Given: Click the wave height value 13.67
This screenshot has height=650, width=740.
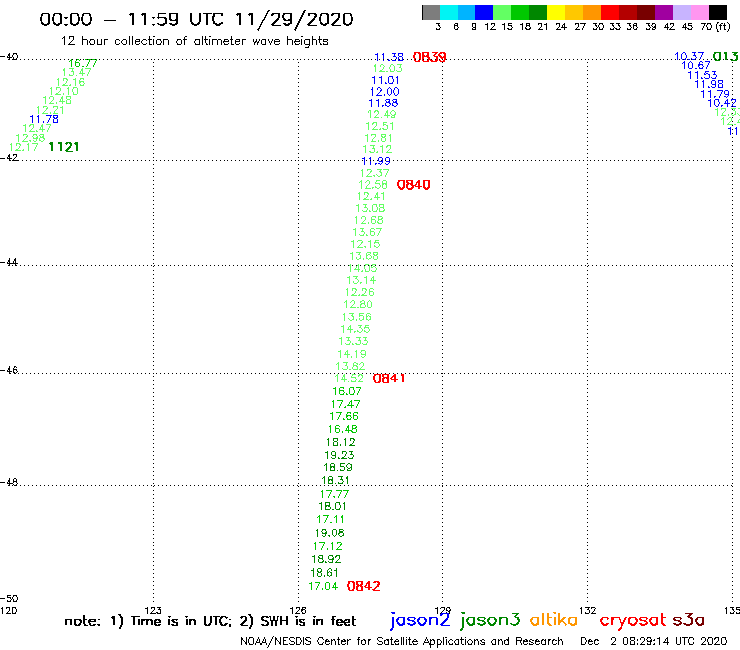Looking at the screenshot, I should point(367,232).
